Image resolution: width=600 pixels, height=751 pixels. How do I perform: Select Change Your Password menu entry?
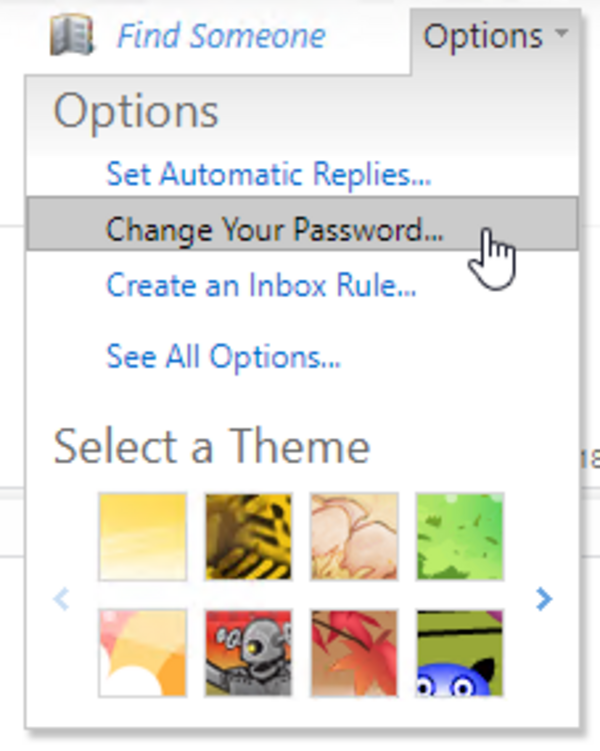click(x=302, y=223)
